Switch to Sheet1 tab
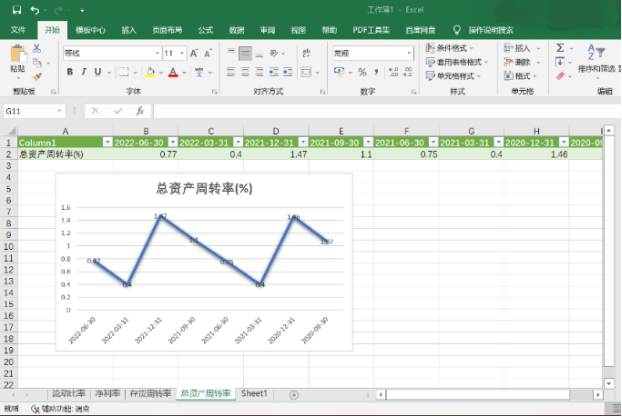 coord(254,394)
